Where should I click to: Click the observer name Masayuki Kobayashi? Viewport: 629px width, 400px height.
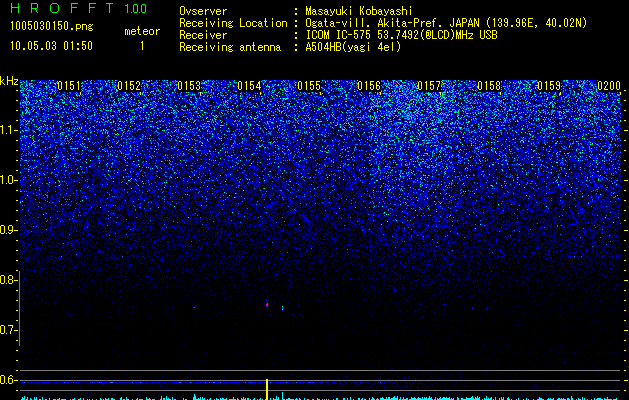tap(359, 11)
